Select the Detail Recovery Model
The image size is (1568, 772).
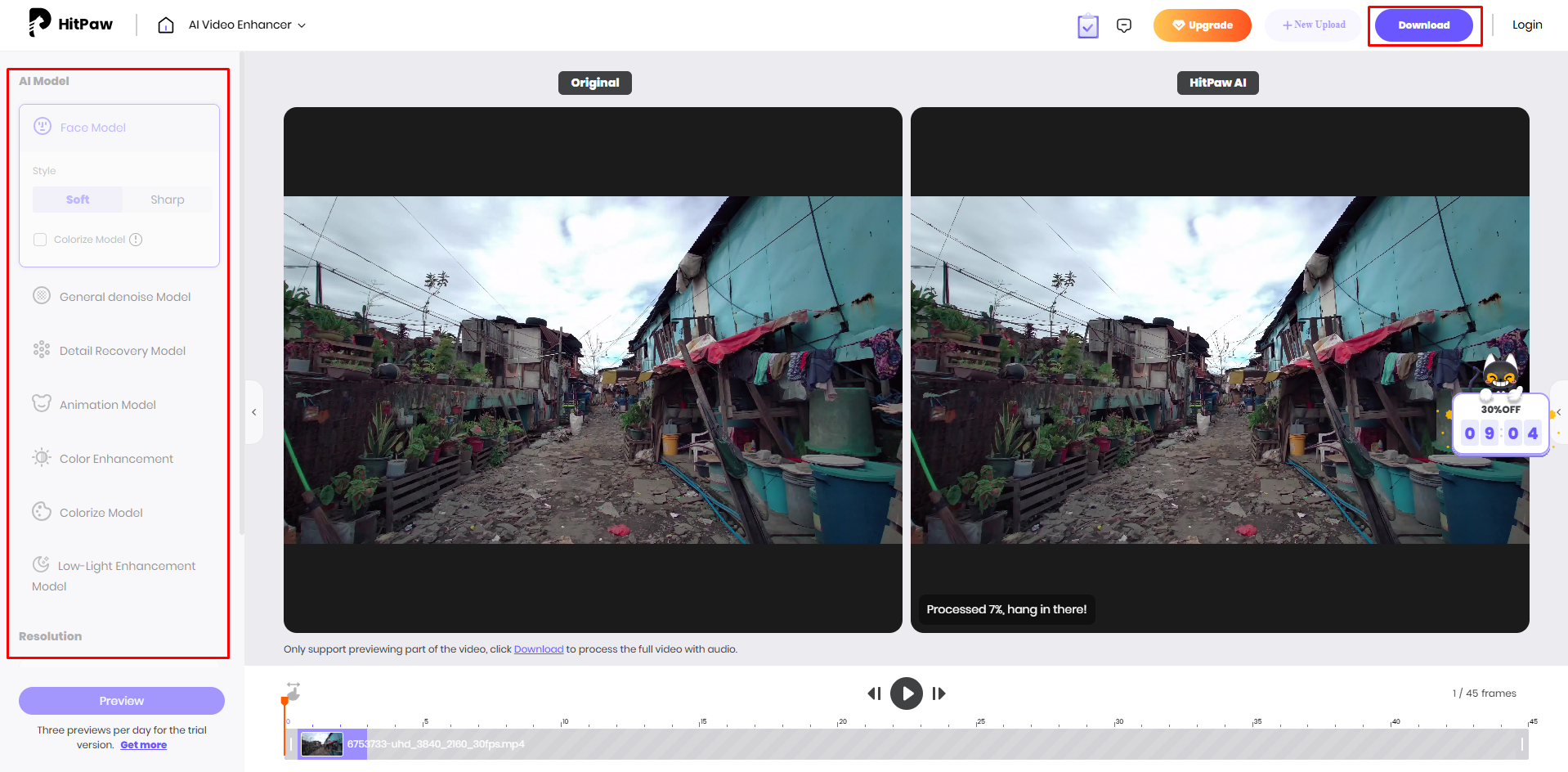click(x=122, y=350)
